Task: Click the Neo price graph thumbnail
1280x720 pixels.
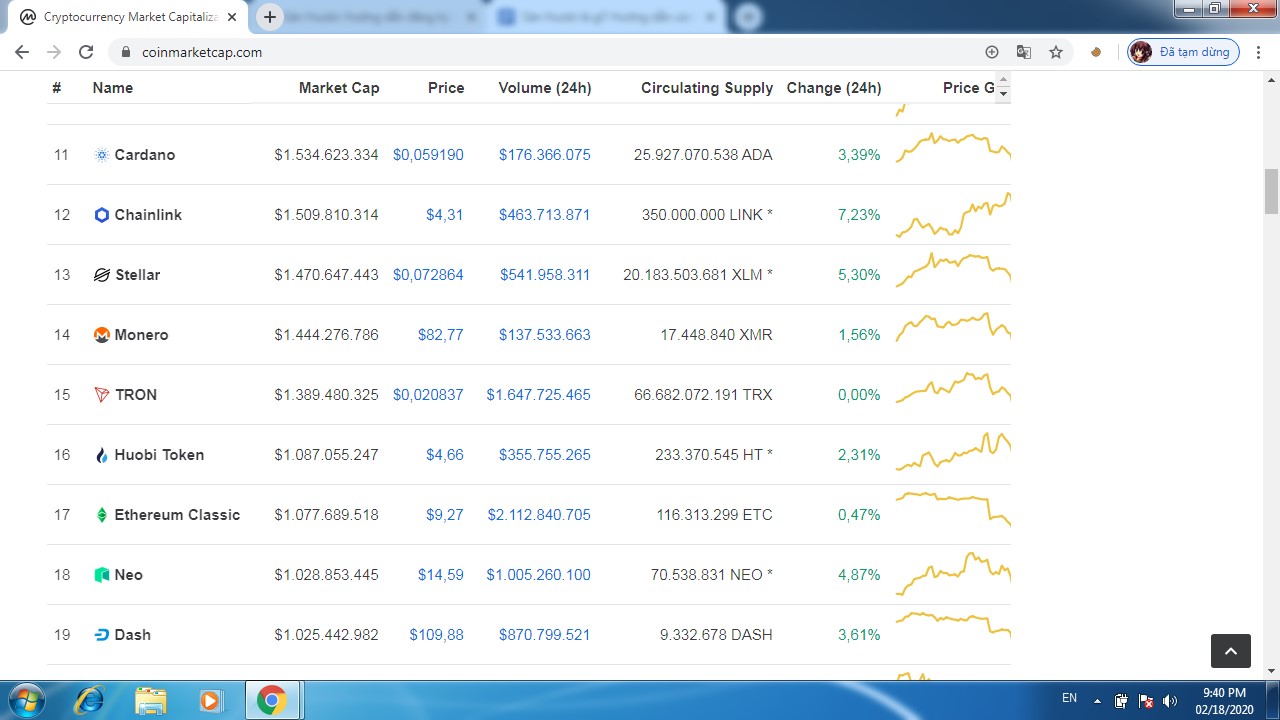Action: [953, 574]
